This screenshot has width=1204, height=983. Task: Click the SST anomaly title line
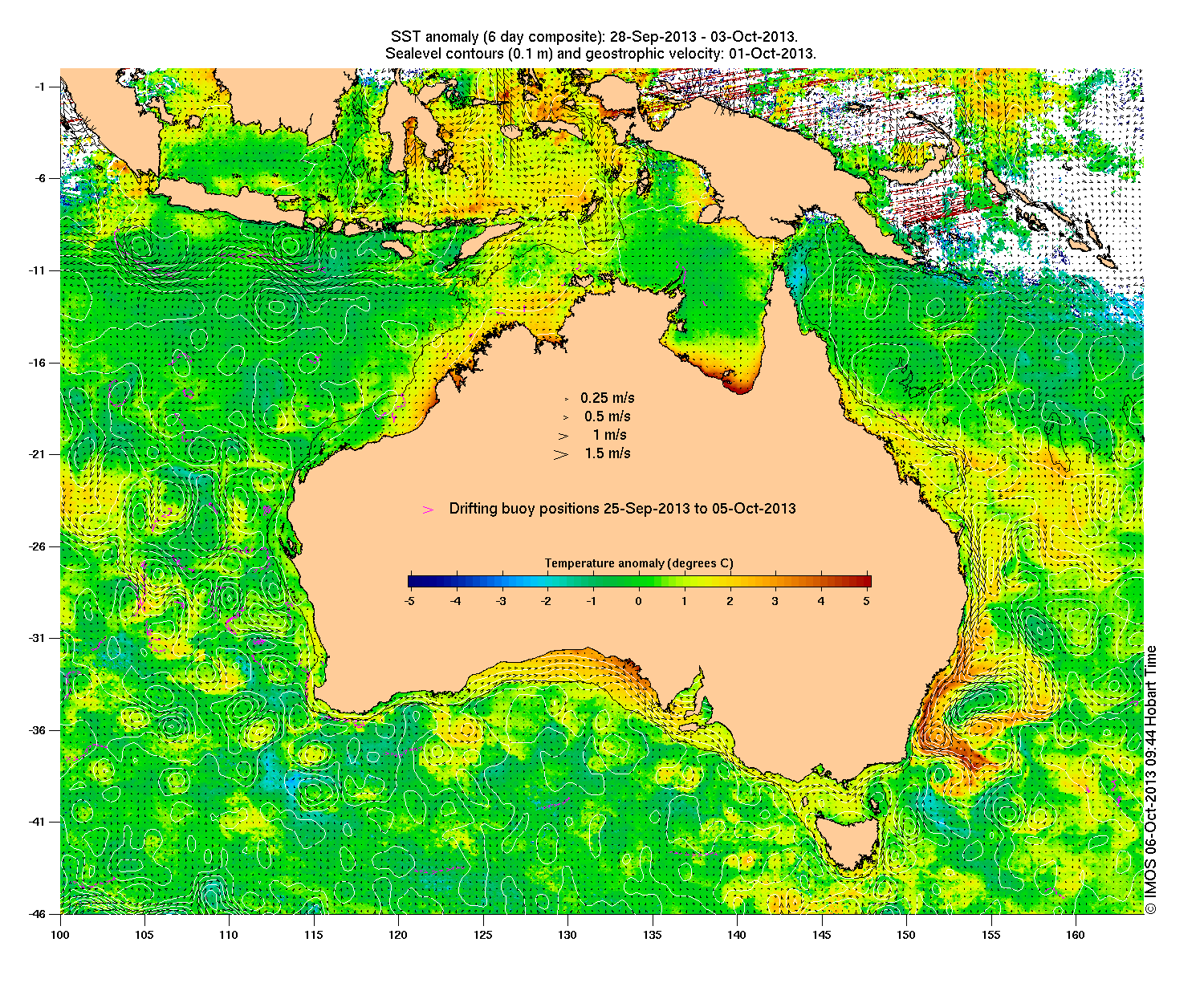pos(594,37)
